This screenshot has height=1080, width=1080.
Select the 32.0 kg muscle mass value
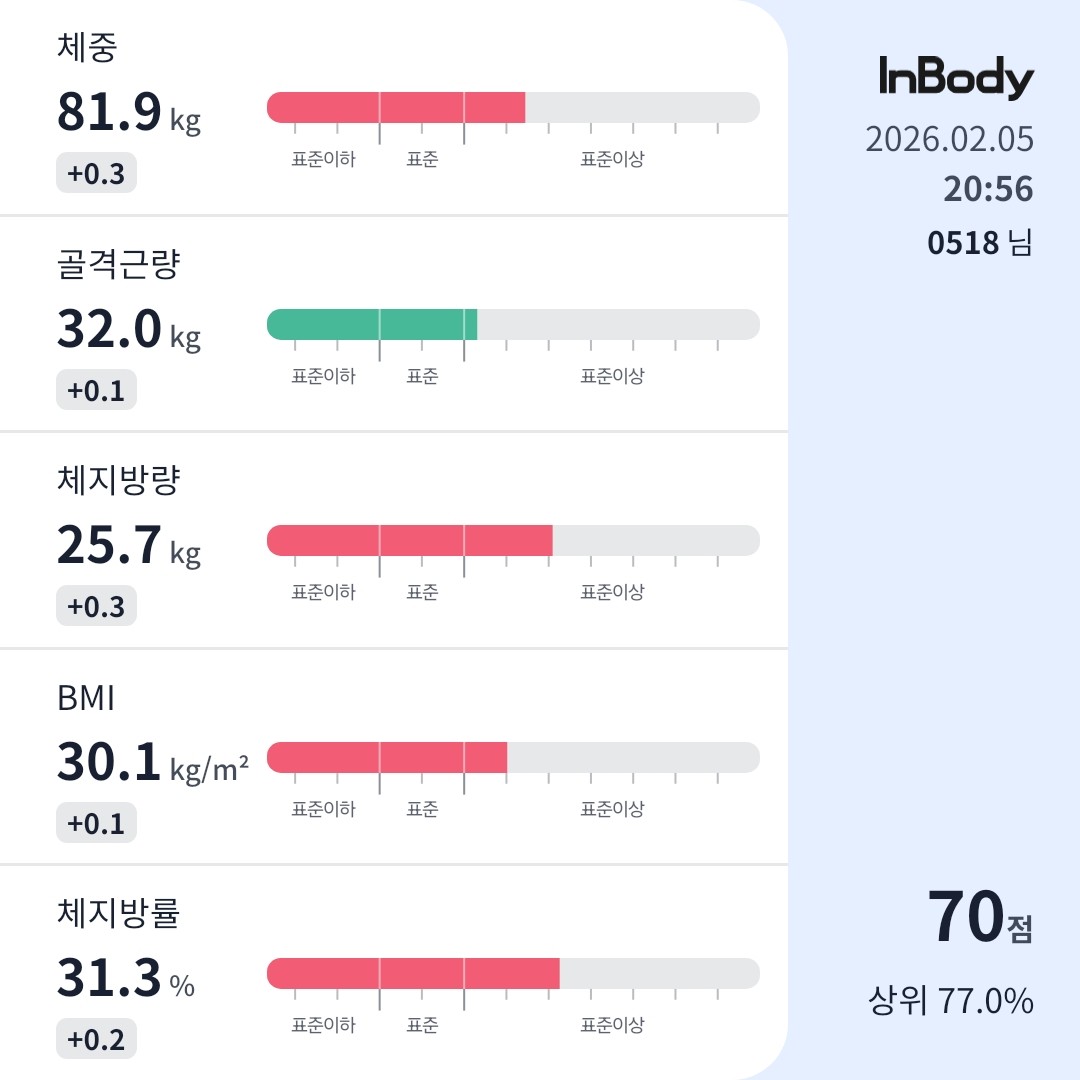point(129,330)
